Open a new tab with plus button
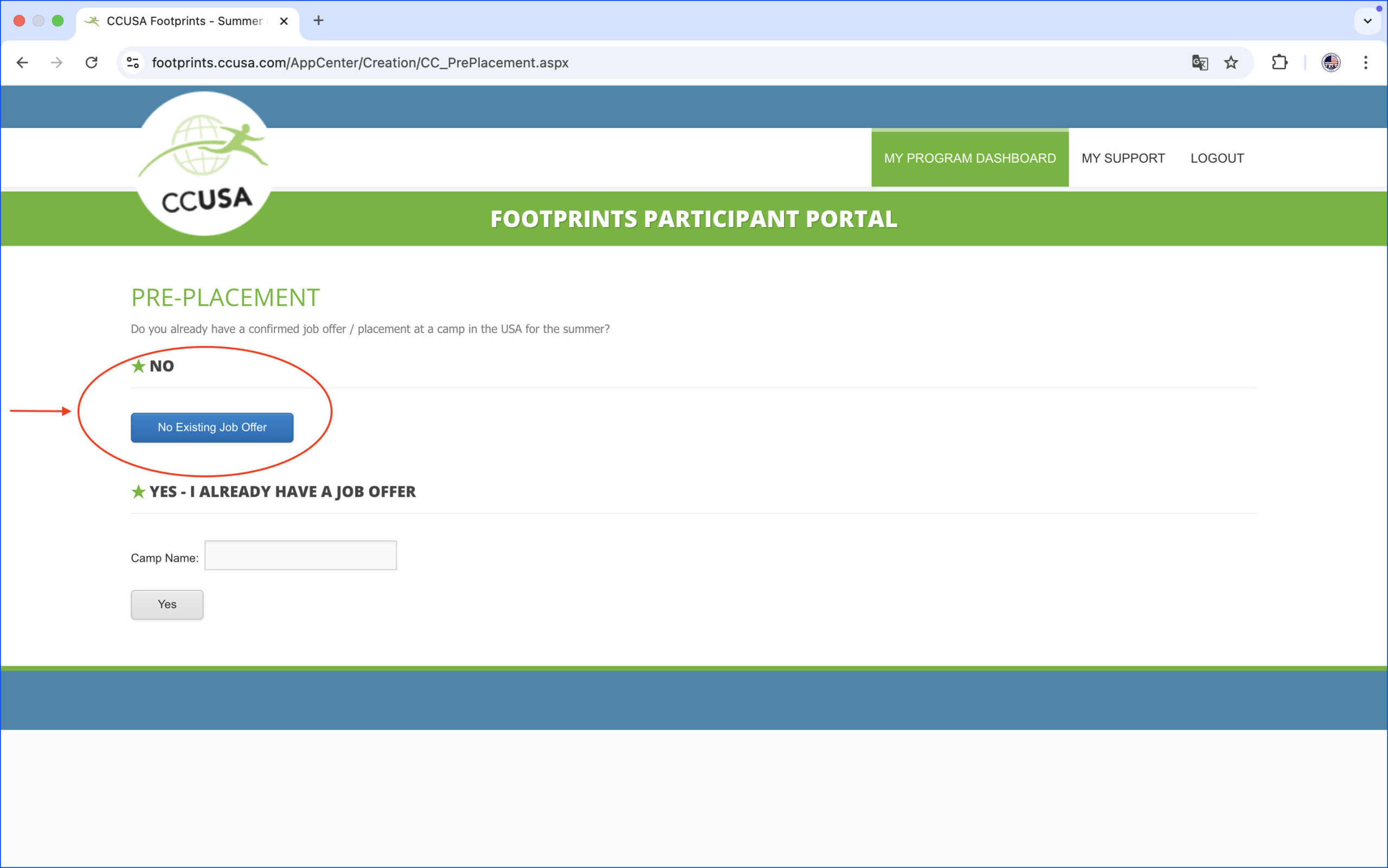1388x868 pixels. (319, 21)
